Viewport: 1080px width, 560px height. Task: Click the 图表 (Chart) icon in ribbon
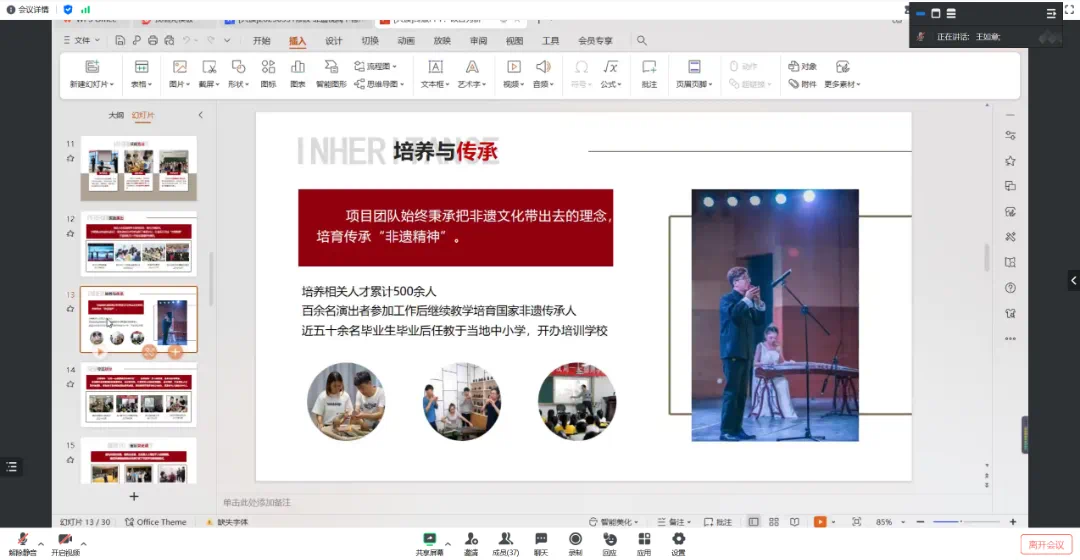click(298, 73)
